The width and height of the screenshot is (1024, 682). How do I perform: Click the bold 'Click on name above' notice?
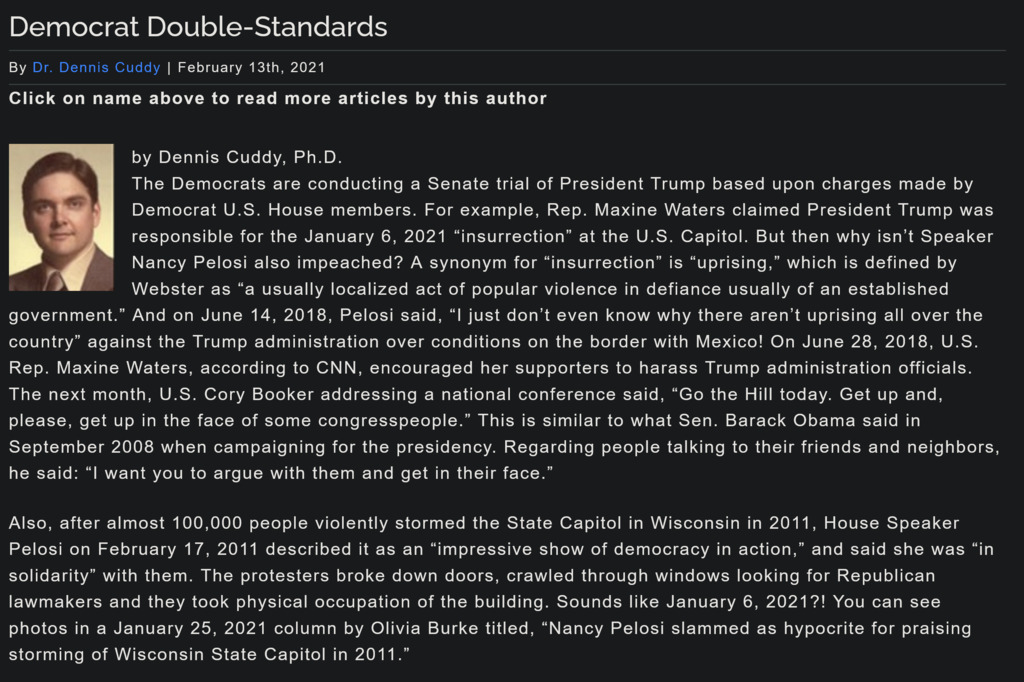coord(278,98)
